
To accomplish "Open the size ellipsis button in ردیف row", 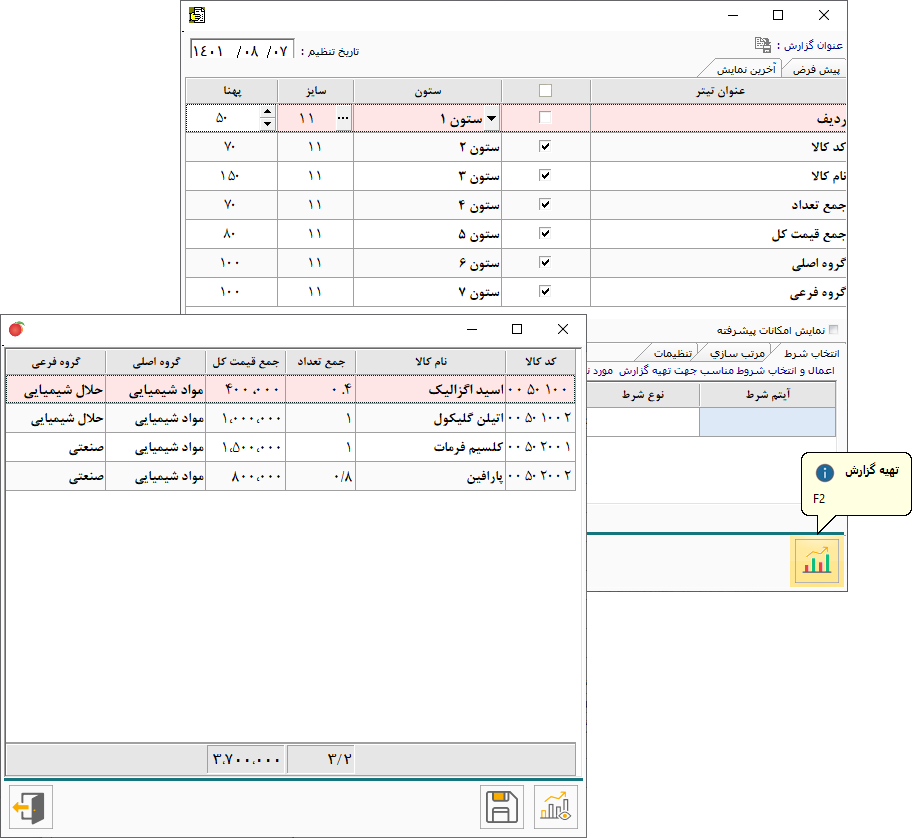I will point(343,119).
